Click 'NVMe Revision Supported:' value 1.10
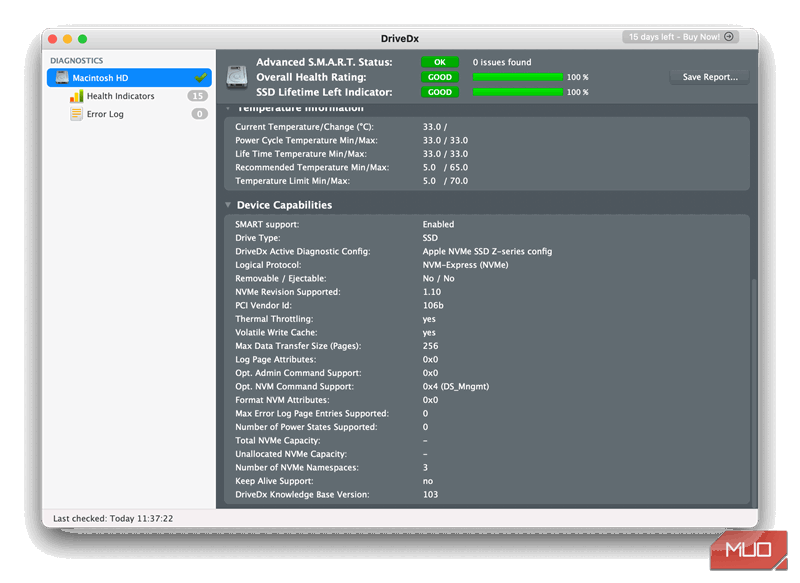This screenshot has width=800, height=583. pos(432,292)
